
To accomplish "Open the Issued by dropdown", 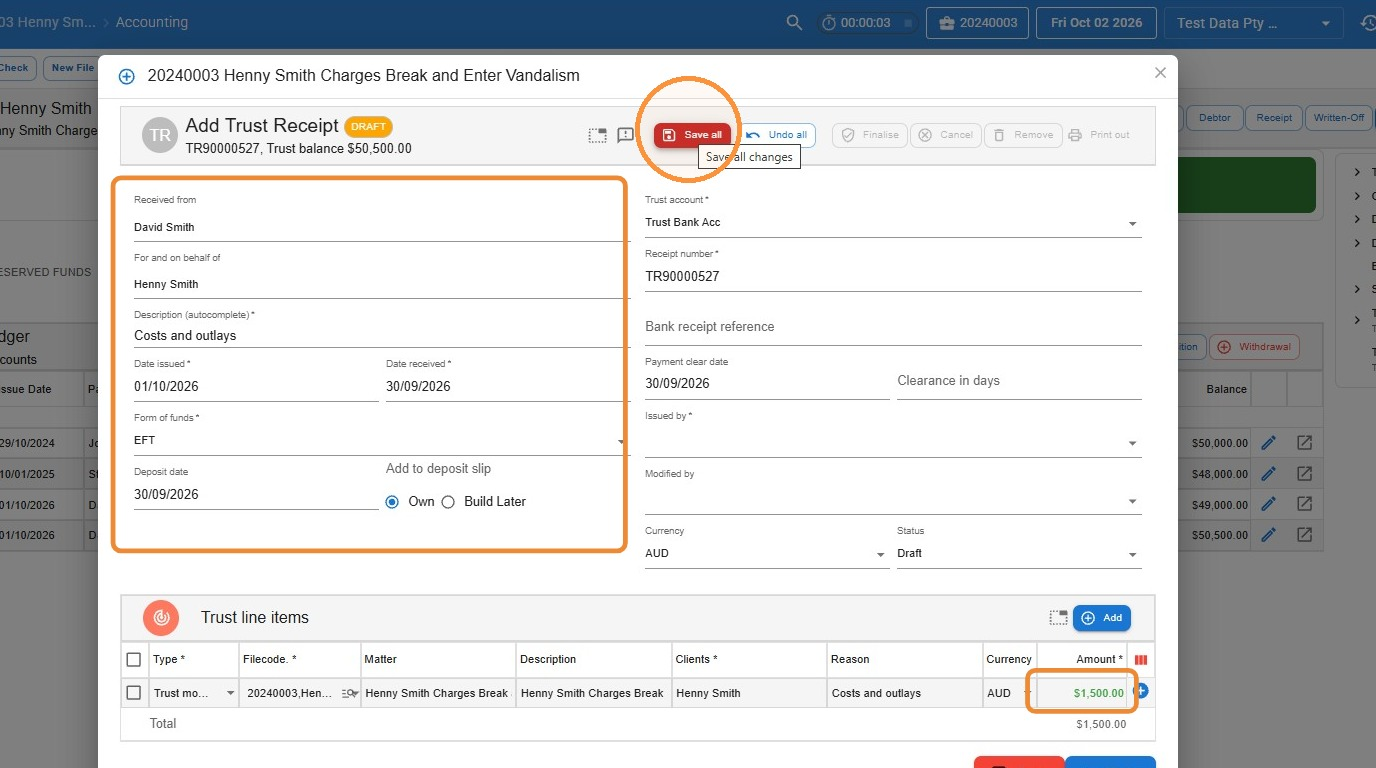I will [x=892, y=443].
